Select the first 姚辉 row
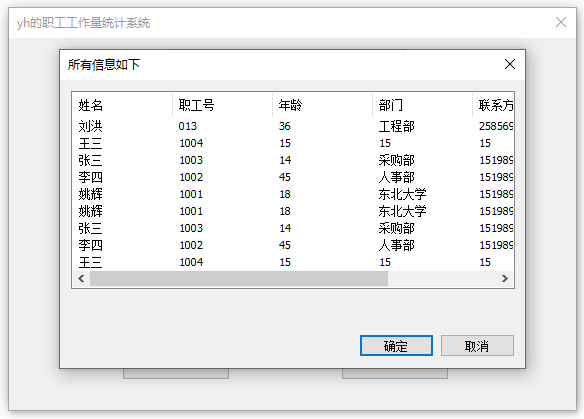 293,194
